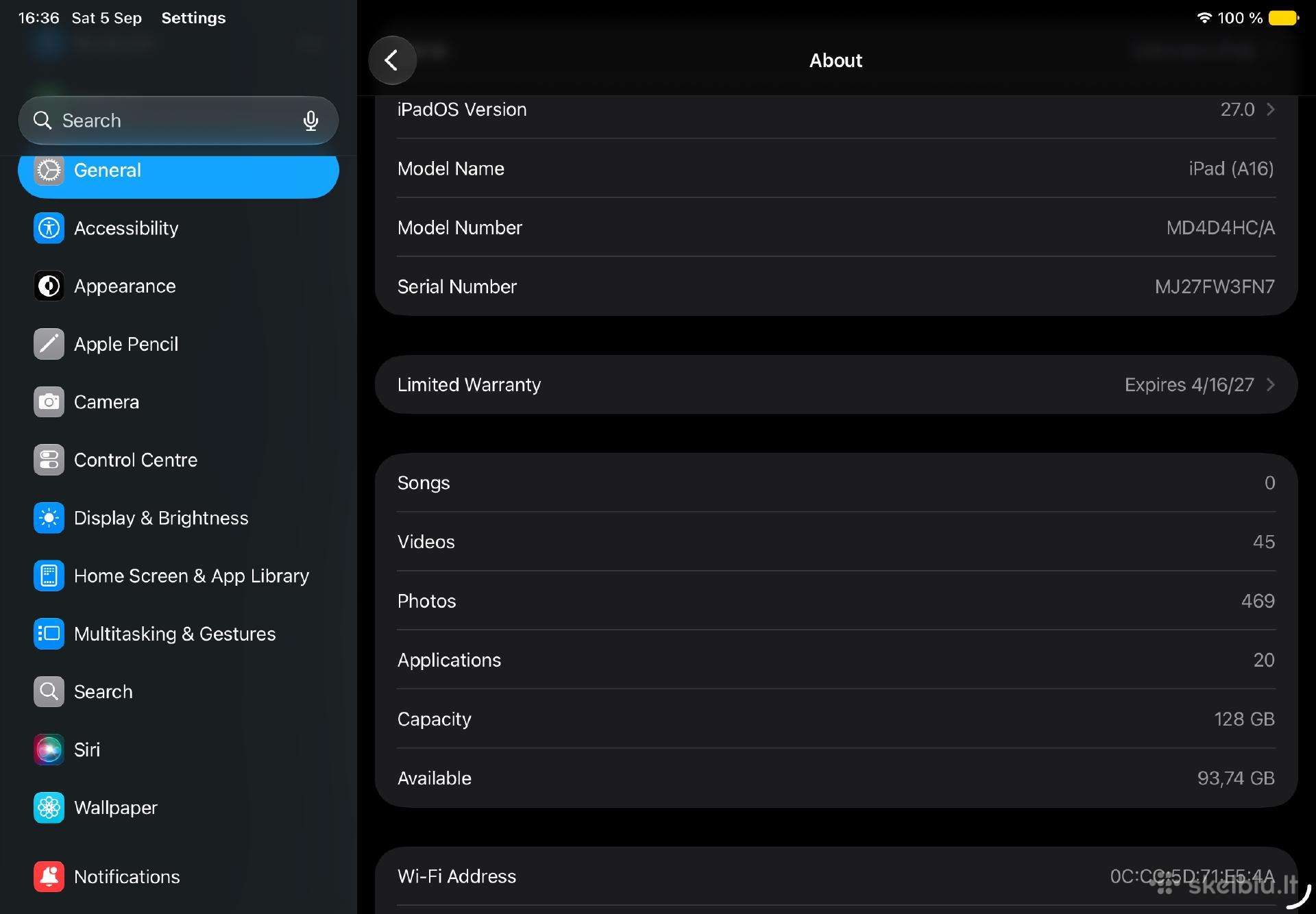Tap the Capacity value 128 GB
This screenshot has width=1316, height=914.
click(1244, 719)
